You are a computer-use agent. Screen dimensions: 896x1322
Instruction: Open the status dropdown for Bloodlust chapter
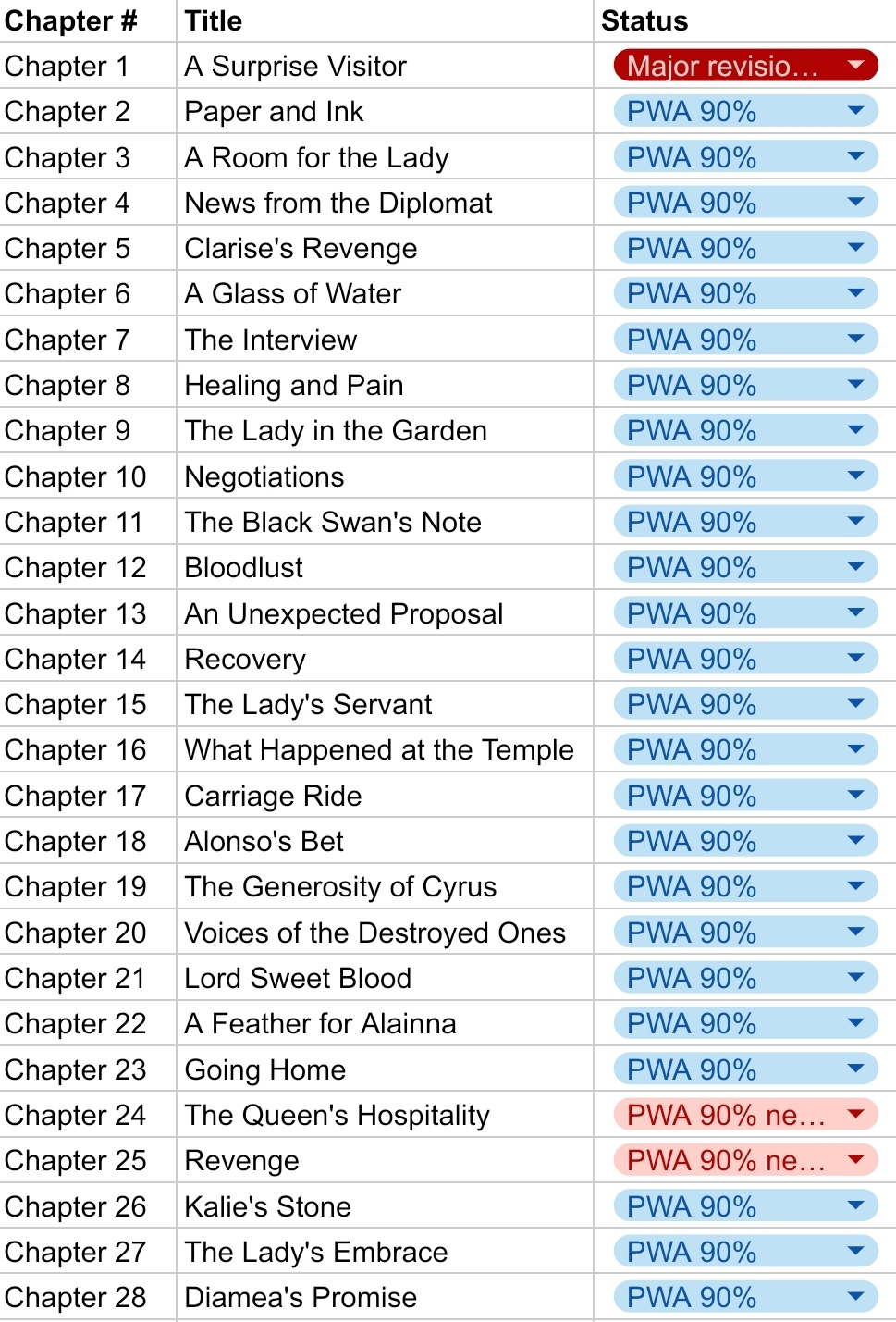click(745, 567)
